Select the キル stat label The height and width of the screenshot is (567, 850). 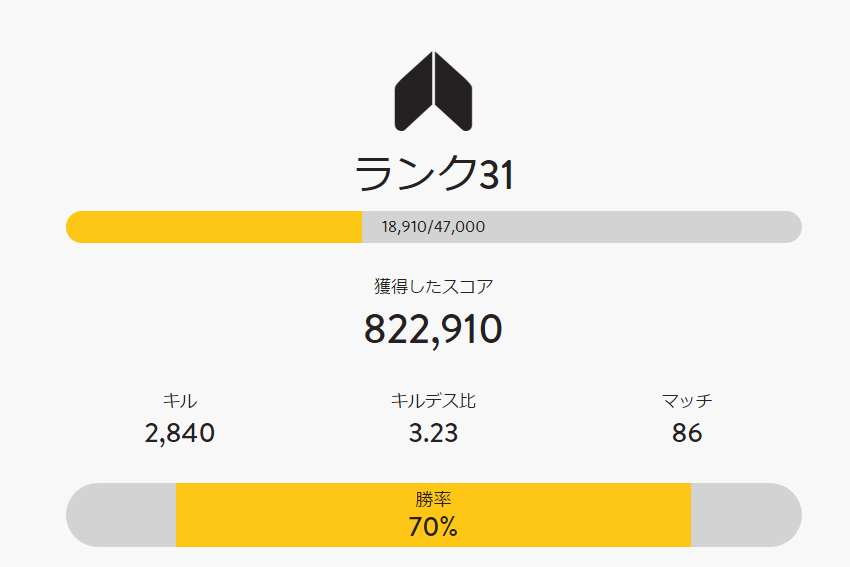coord(179,401)
